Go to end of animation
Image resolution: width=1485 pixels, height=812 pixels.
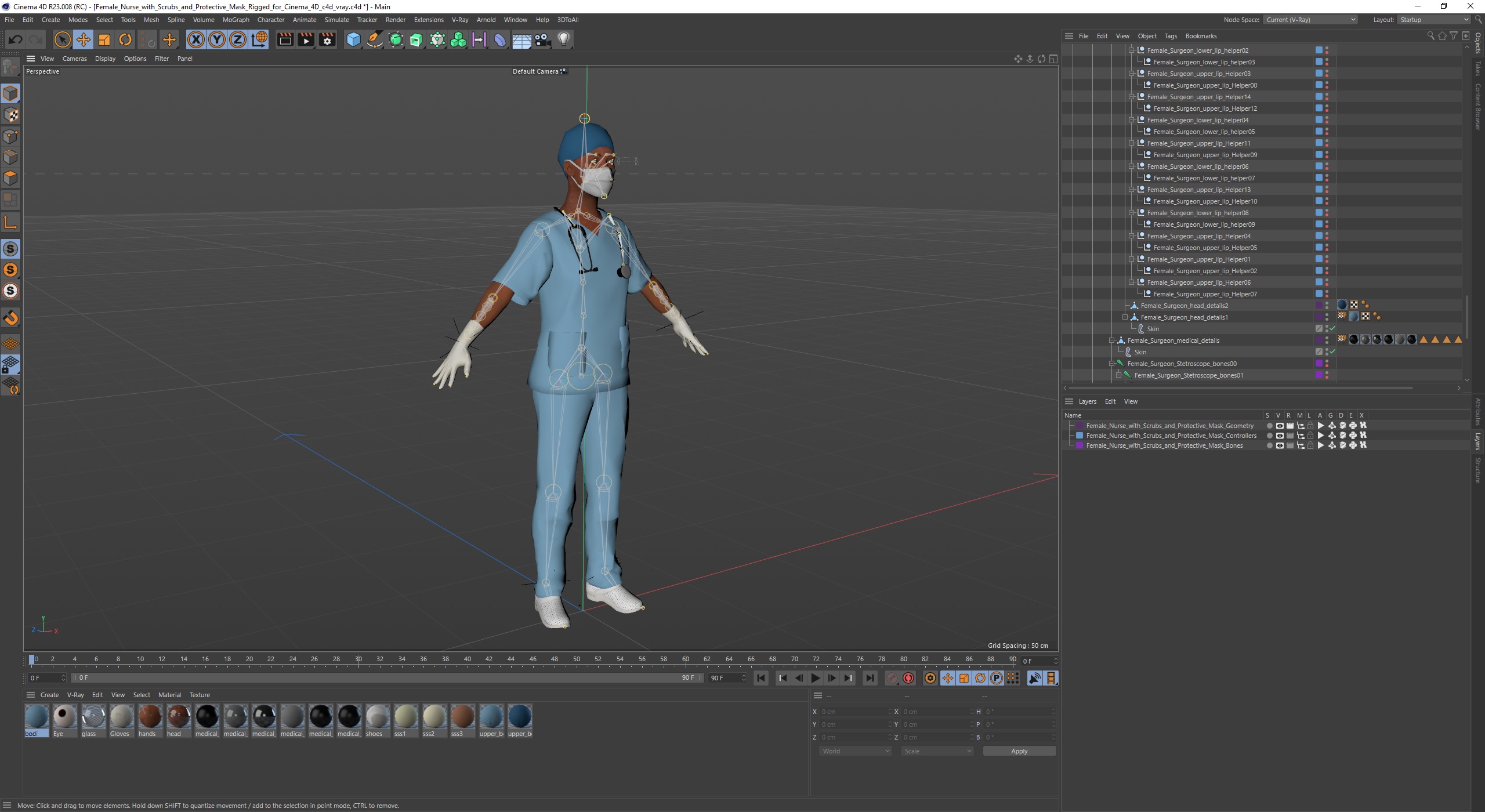tap(870, 678)
